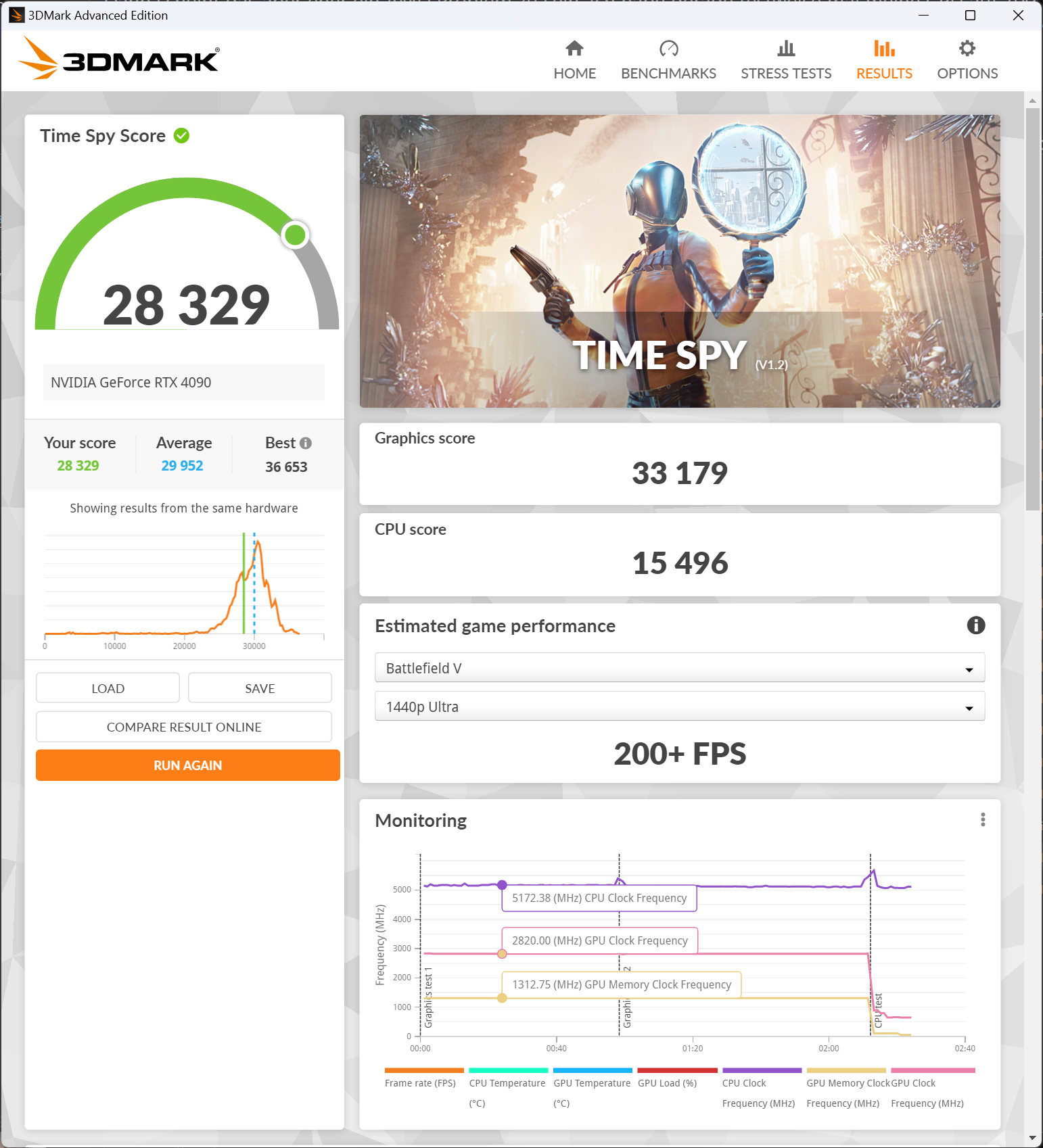Select the RESULTS tab label

point(884,73)
